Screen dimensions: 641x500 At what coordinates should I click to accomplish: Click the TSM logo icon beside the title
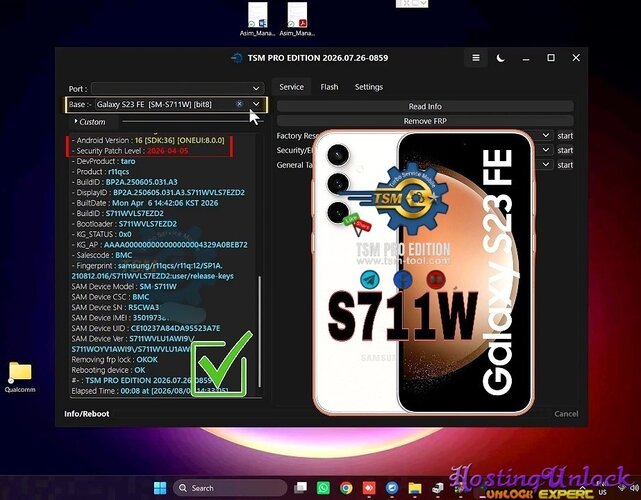coord(237,58)
